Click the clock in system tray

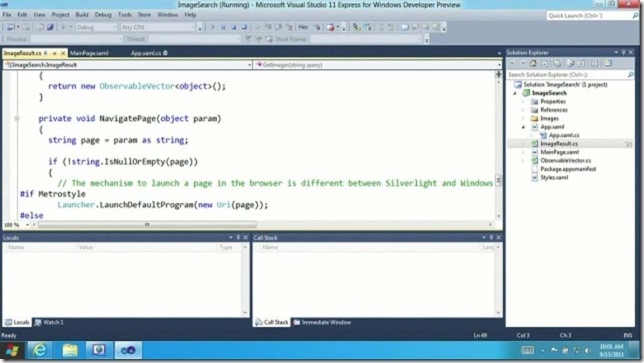tap(612, 350)
